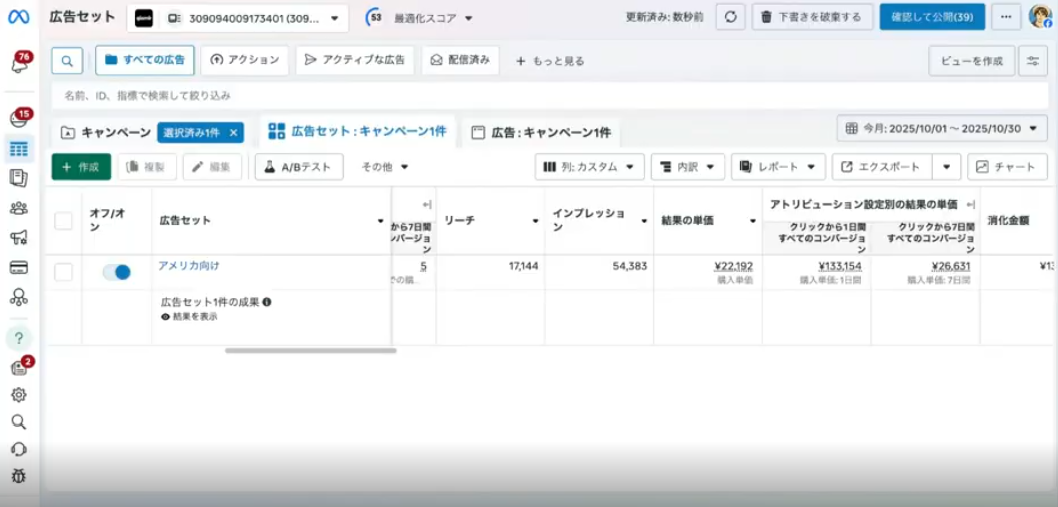Click the A/Bテスト button

[x=299, y=167]
